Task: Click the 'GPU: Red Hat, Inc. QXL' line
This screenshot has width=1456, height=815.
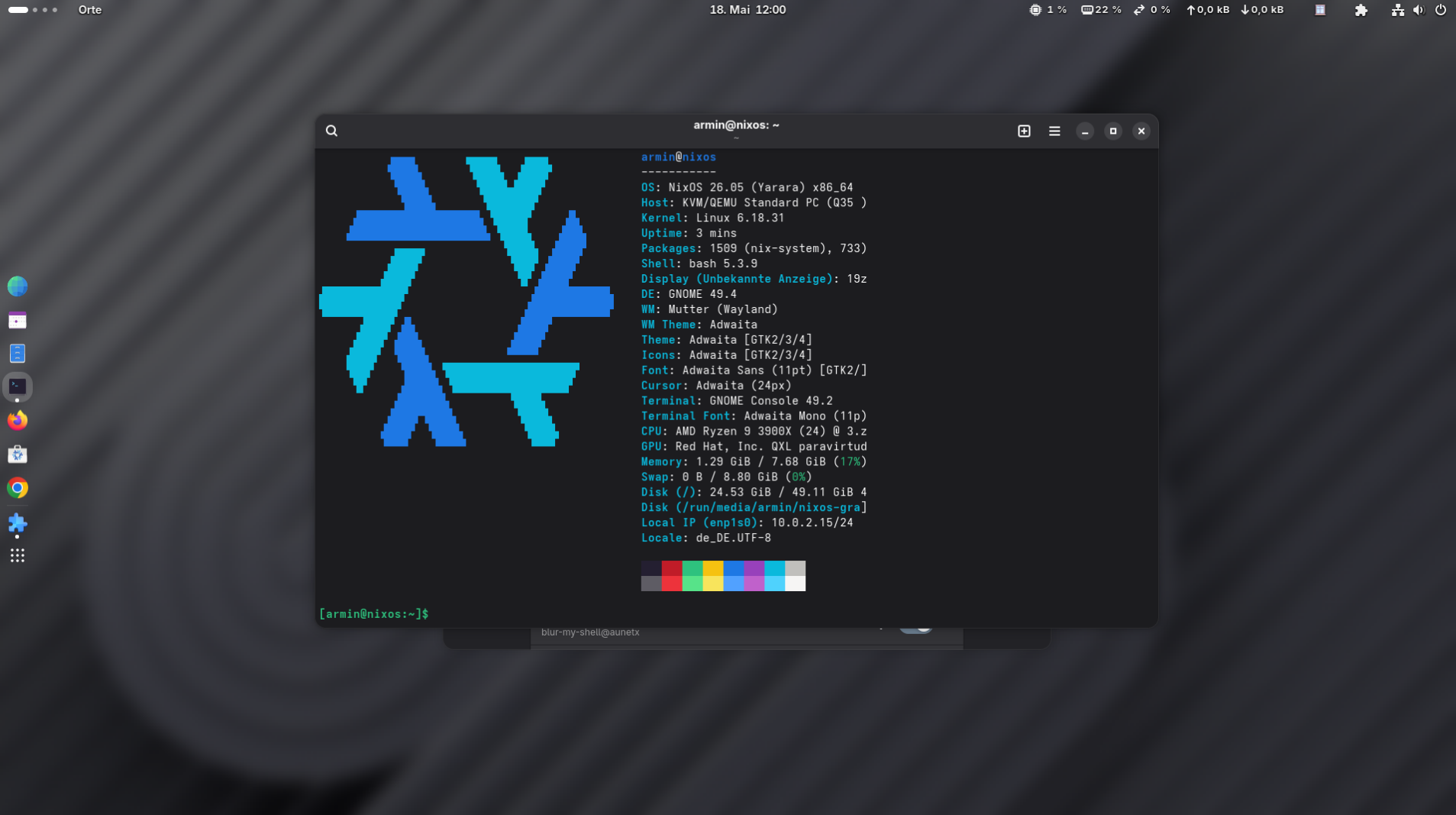Action: (x=754, y=448)
